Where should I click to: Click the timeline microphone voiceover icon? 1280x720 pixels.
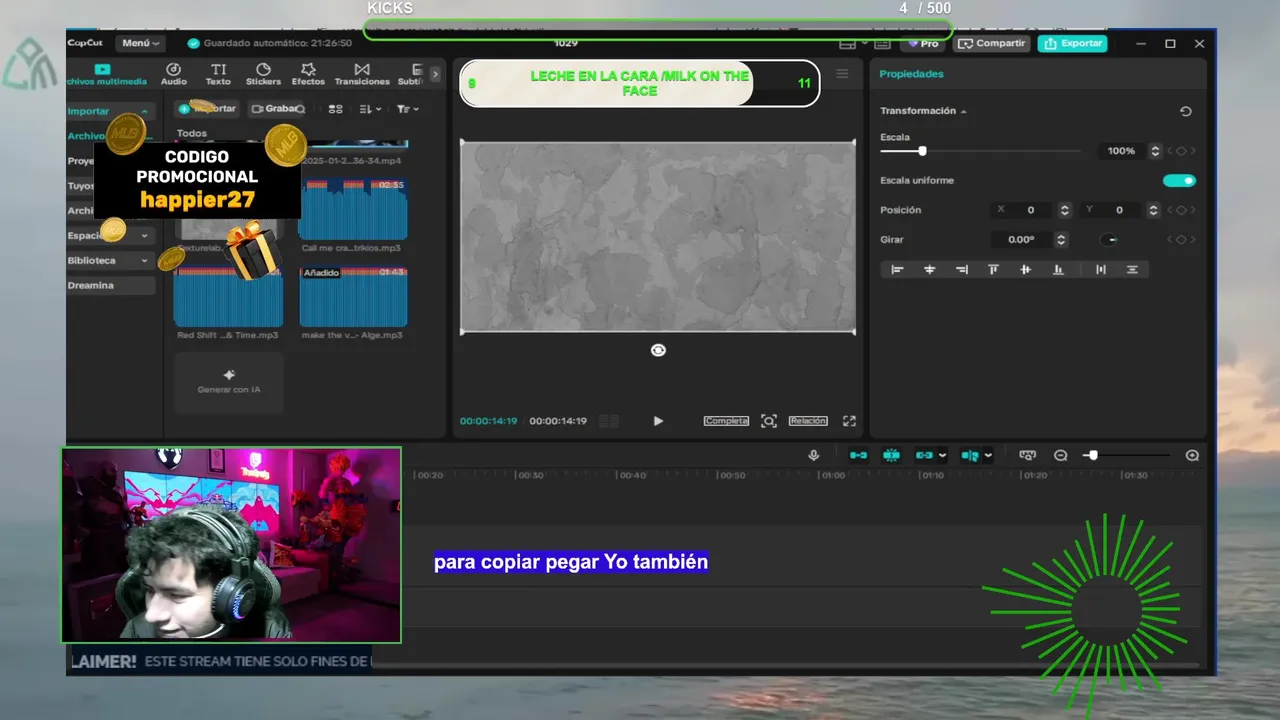tap(814, 455)
